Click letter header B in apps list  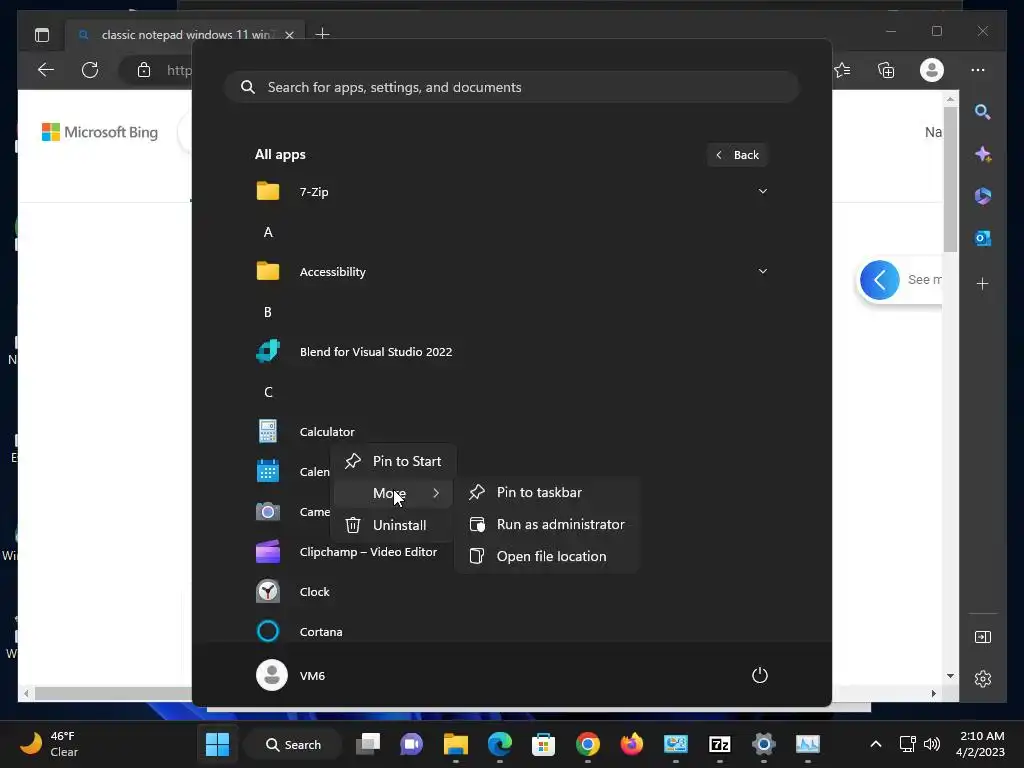(x=268, y=312)
